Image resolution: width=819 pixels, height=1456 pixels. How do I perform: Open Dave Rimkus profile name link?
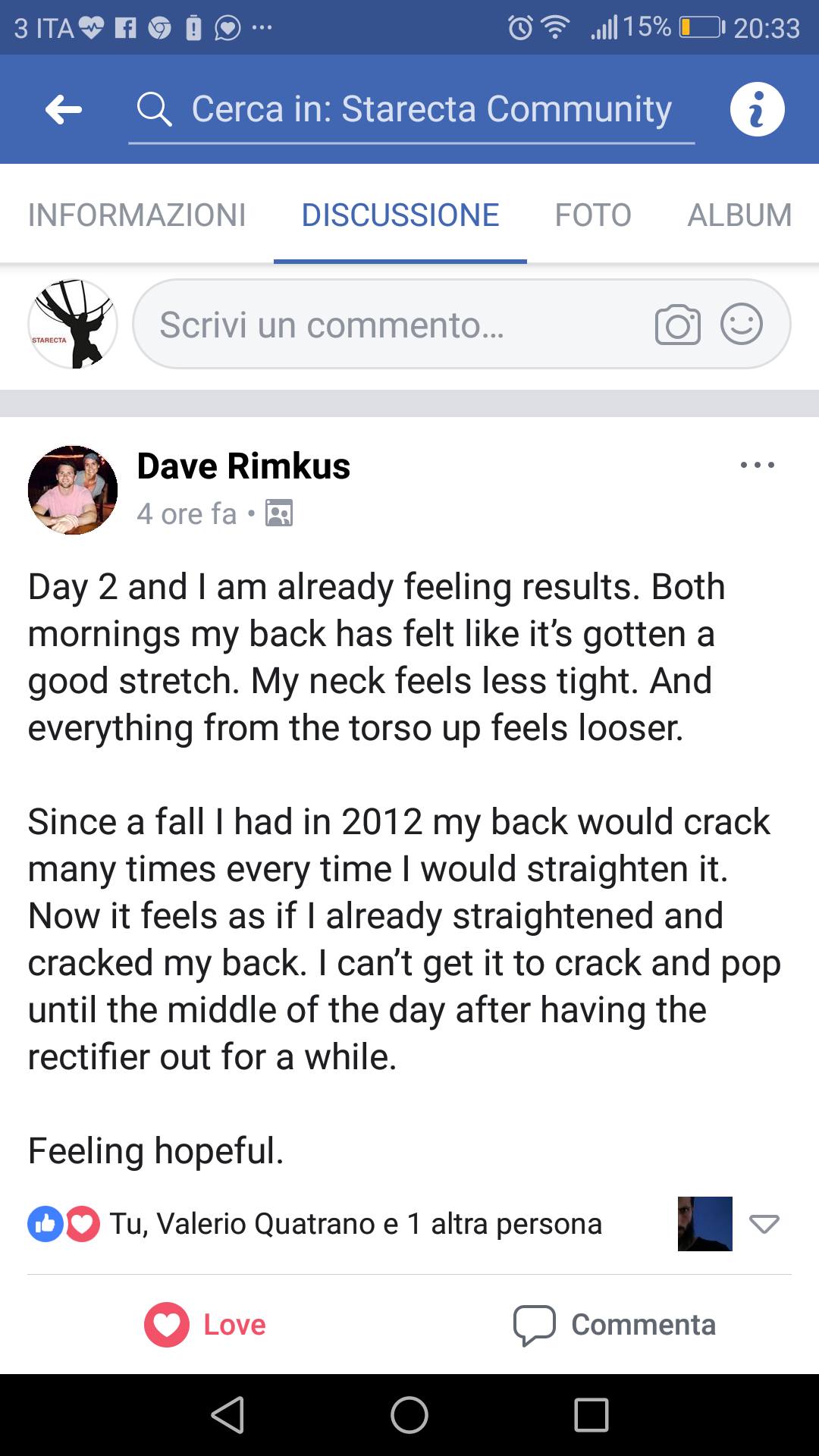243,466
